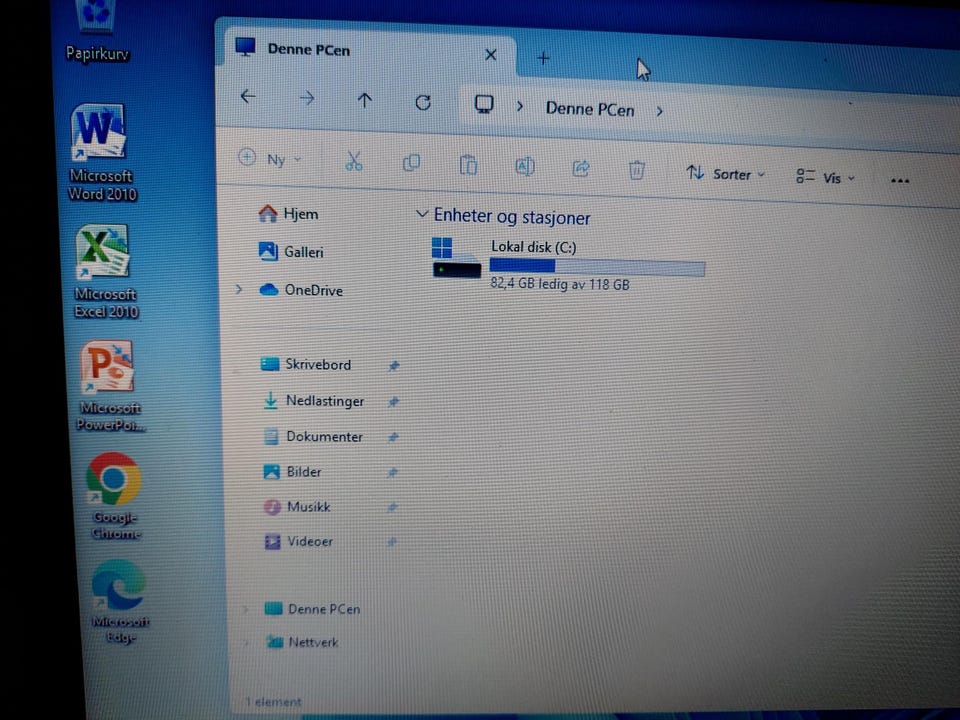Navigate up one folder level
Viewport: 960px width, 720px height.
(x=364, y=100)
